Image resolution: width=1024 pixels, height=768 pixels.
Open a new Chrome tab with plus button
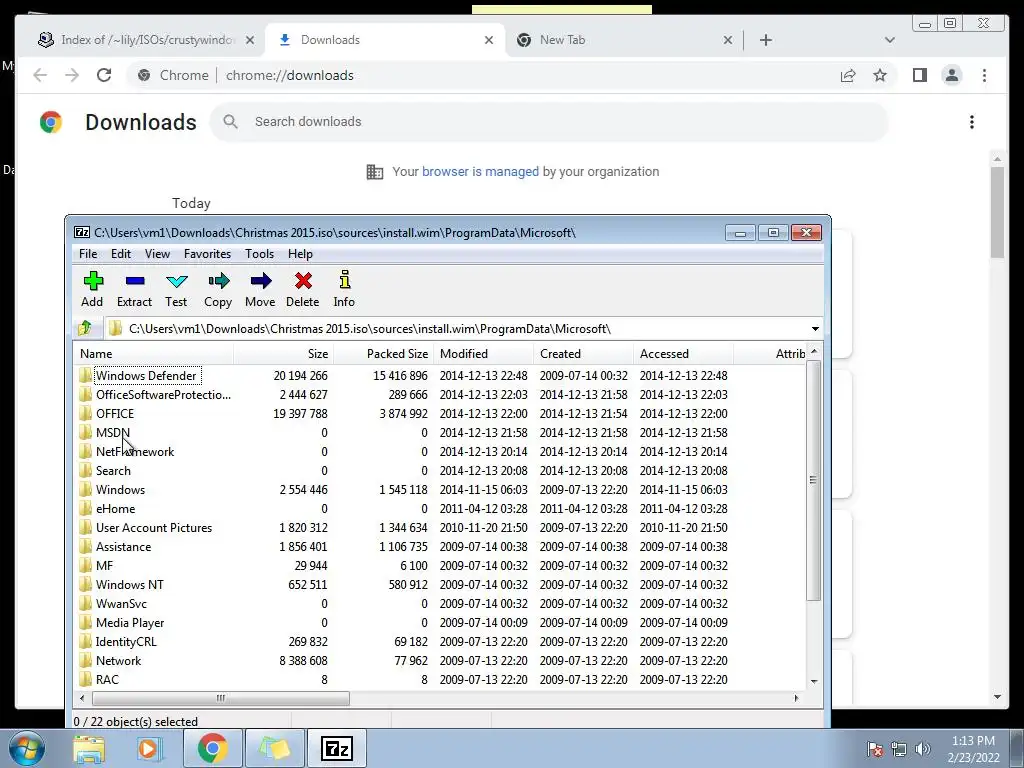tap(766, 40)
